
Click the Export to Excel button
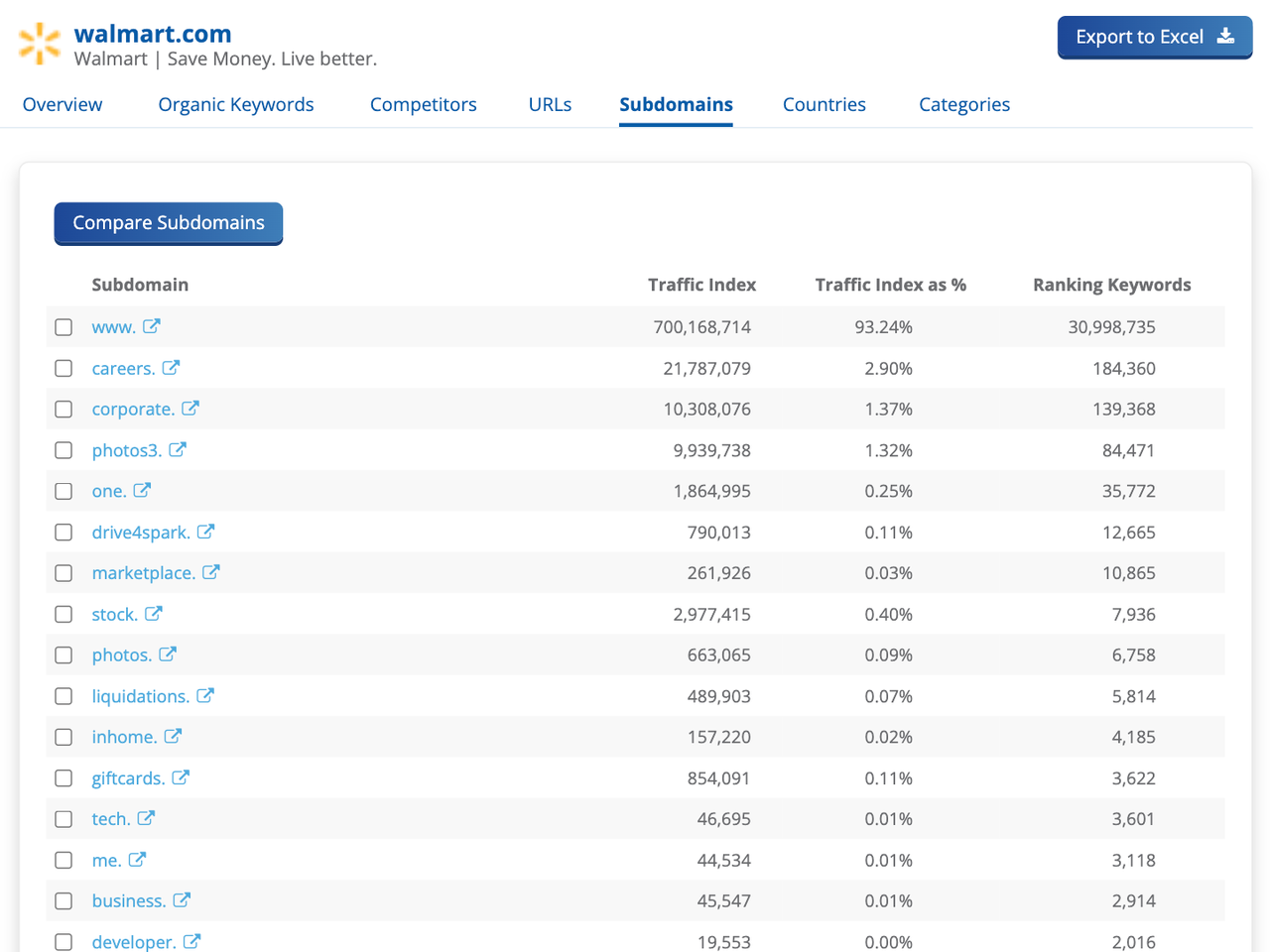click(x=1155, y=37)
